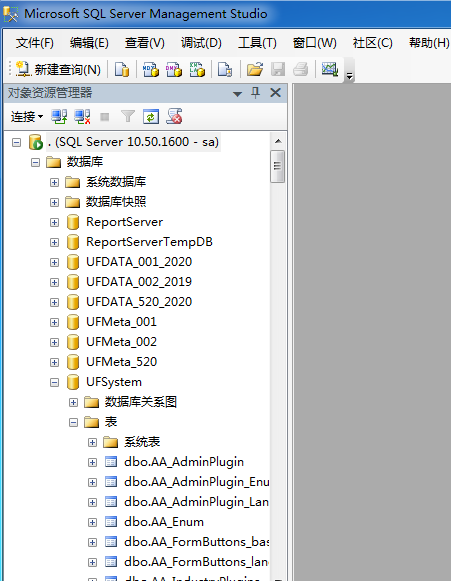451x581 pixels.
Task: Click the New Query (新建查询) button
Action: tap(58, 69)
